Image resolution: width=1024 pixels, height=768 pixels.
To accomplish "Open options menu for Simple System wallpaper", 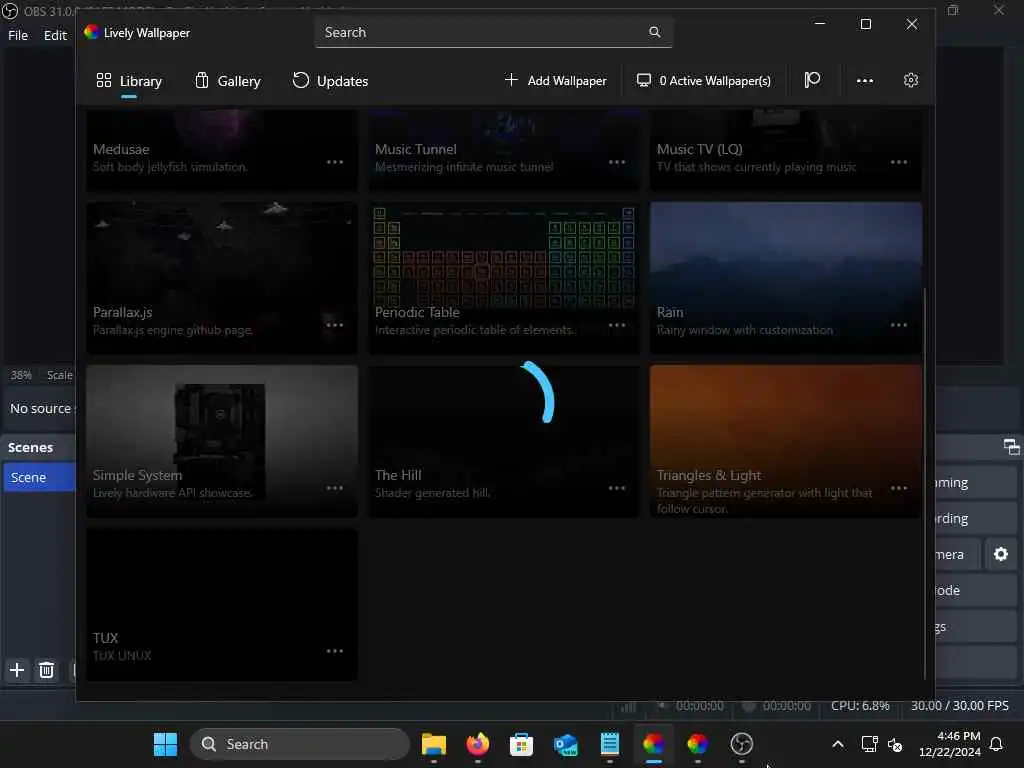I will pyautogui.click(x=335, y=488).
